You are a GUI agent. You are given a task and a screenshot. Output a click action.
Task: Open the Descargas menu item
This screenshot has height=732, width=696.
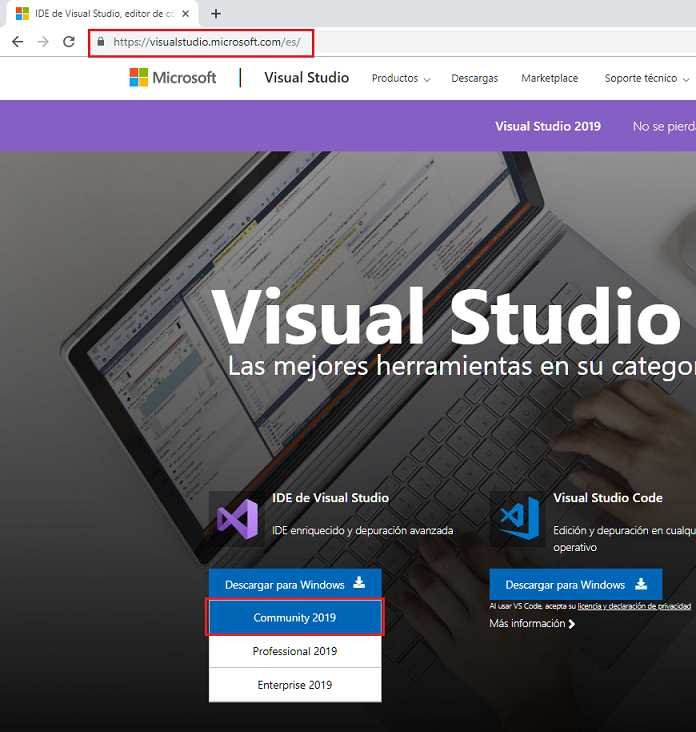(474, 79)
